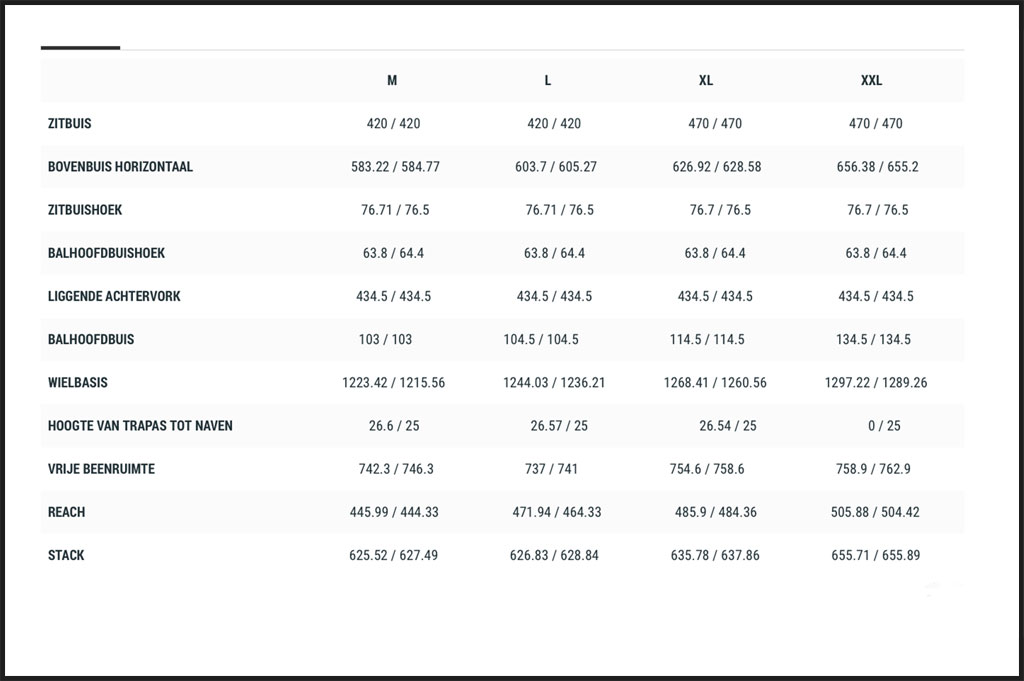Click the 1223.42 / 1215.56 wheelbase value
The height and width of the screenshot is (681, 1024).
point(393,382)
